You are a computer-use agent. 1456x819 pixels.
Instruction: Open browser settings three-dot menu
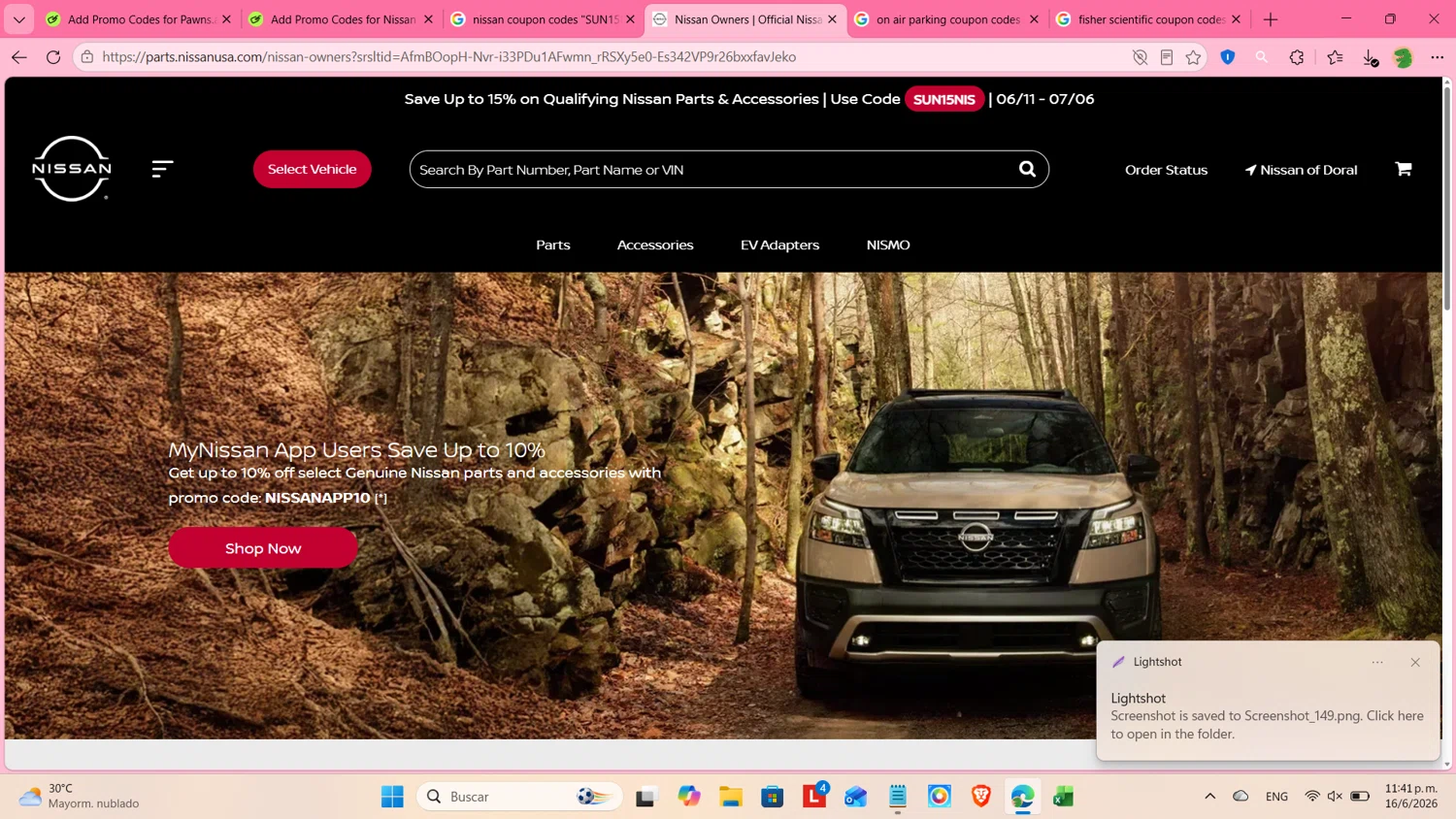[x=1438, y=57]
